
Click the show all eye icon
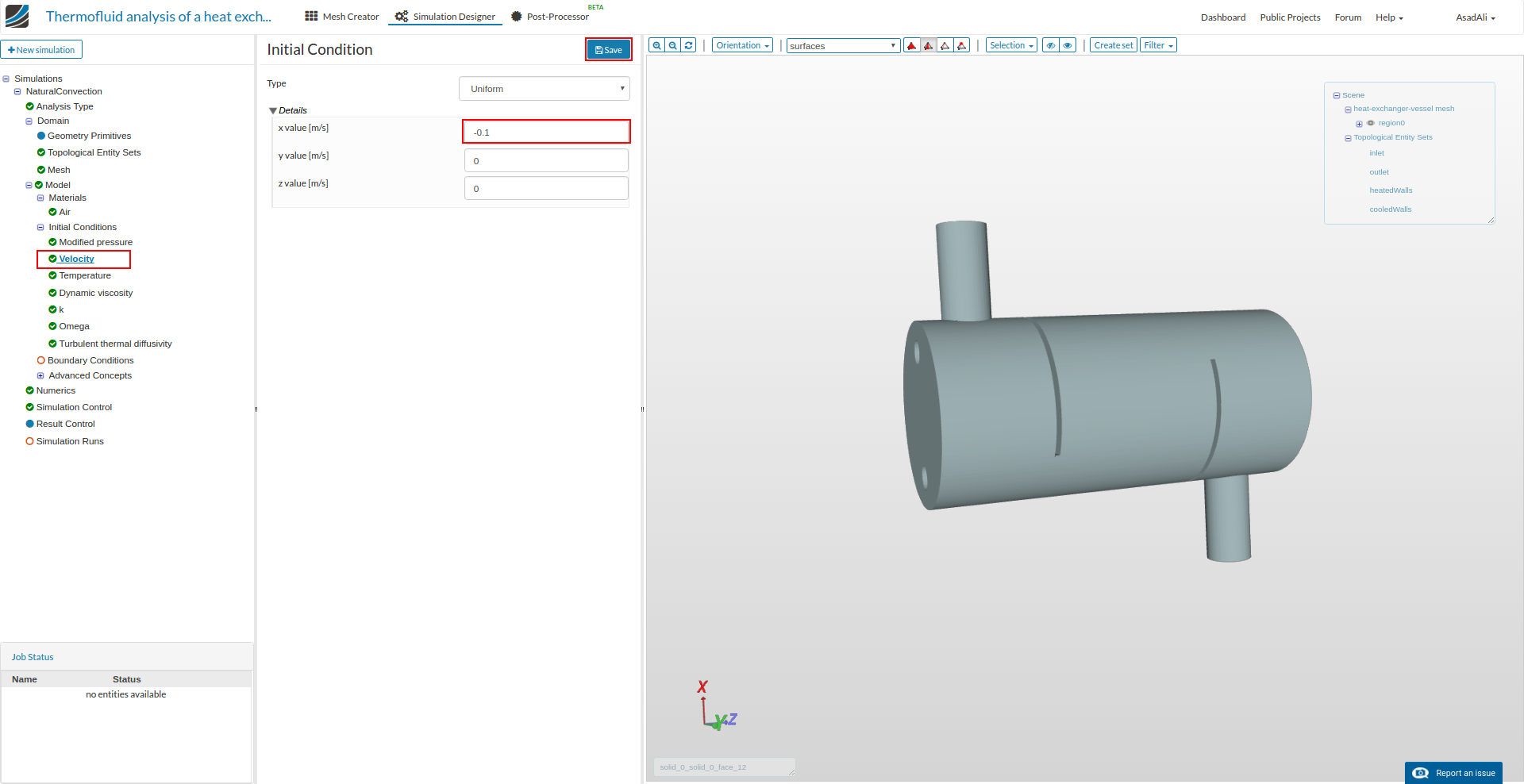click(x=1068, y=45)
